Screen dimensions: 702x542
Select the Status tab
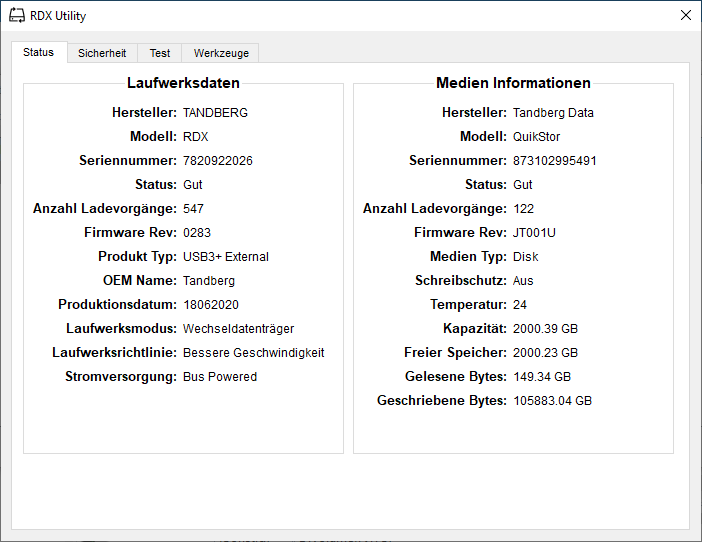coord(39,52)
